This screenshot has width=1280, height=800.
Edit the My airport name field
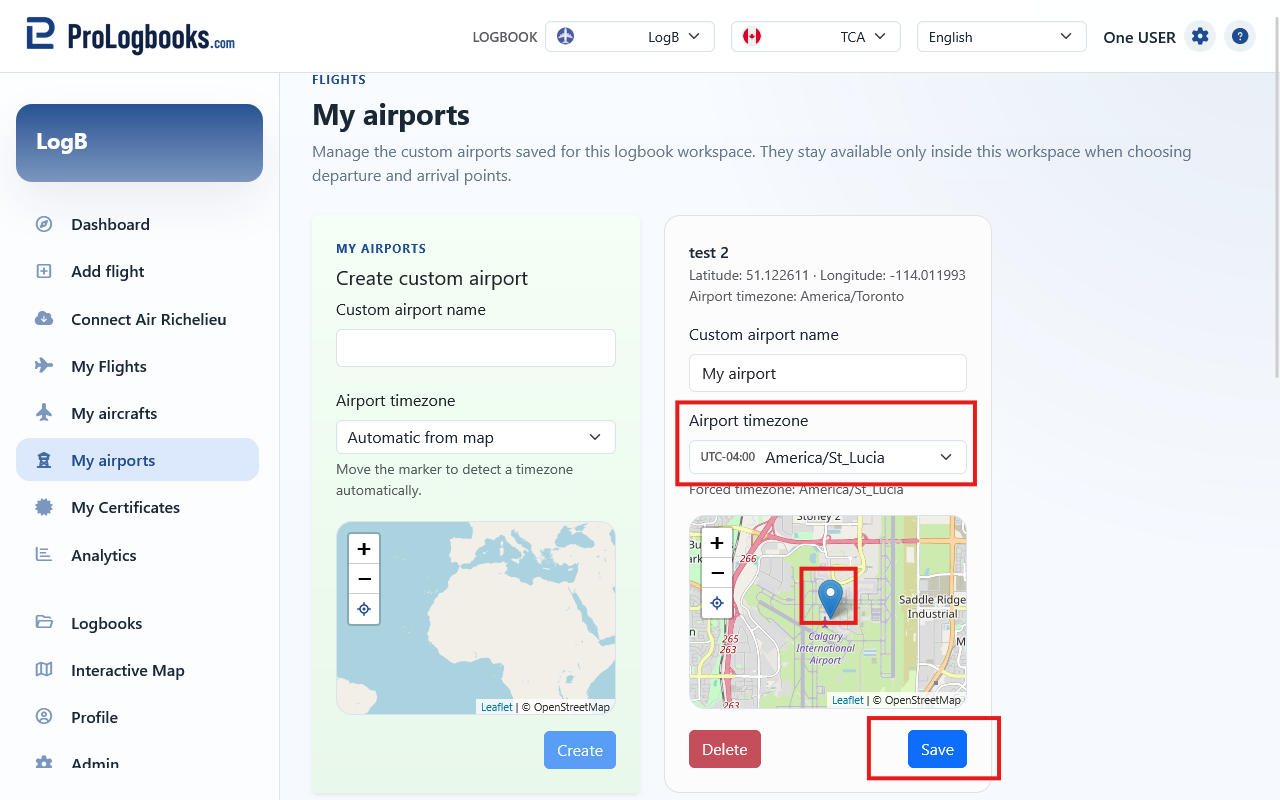828,373
